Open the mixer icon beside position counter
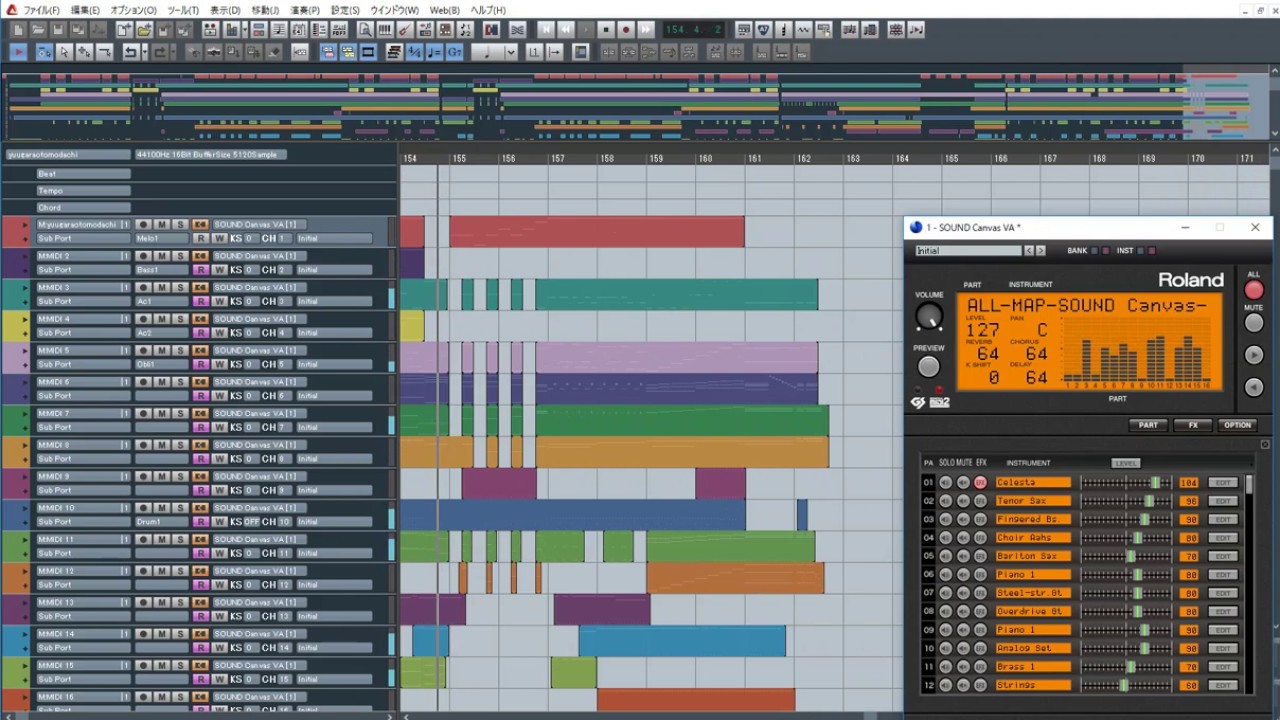The image size is (1280, 720). tap(744, 30)
